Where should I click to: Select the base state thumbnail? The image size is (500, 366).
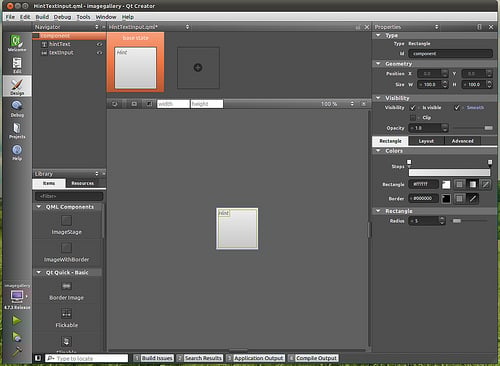[x=135, y=62]
